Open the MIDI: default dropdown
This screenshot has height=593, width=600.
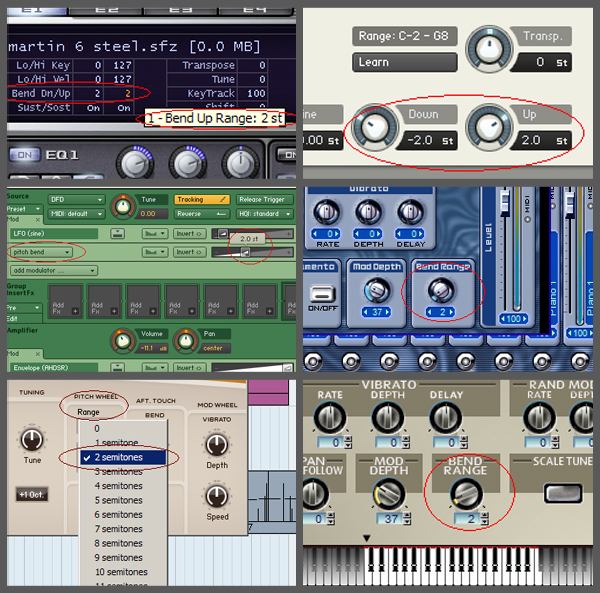[76, 214]
